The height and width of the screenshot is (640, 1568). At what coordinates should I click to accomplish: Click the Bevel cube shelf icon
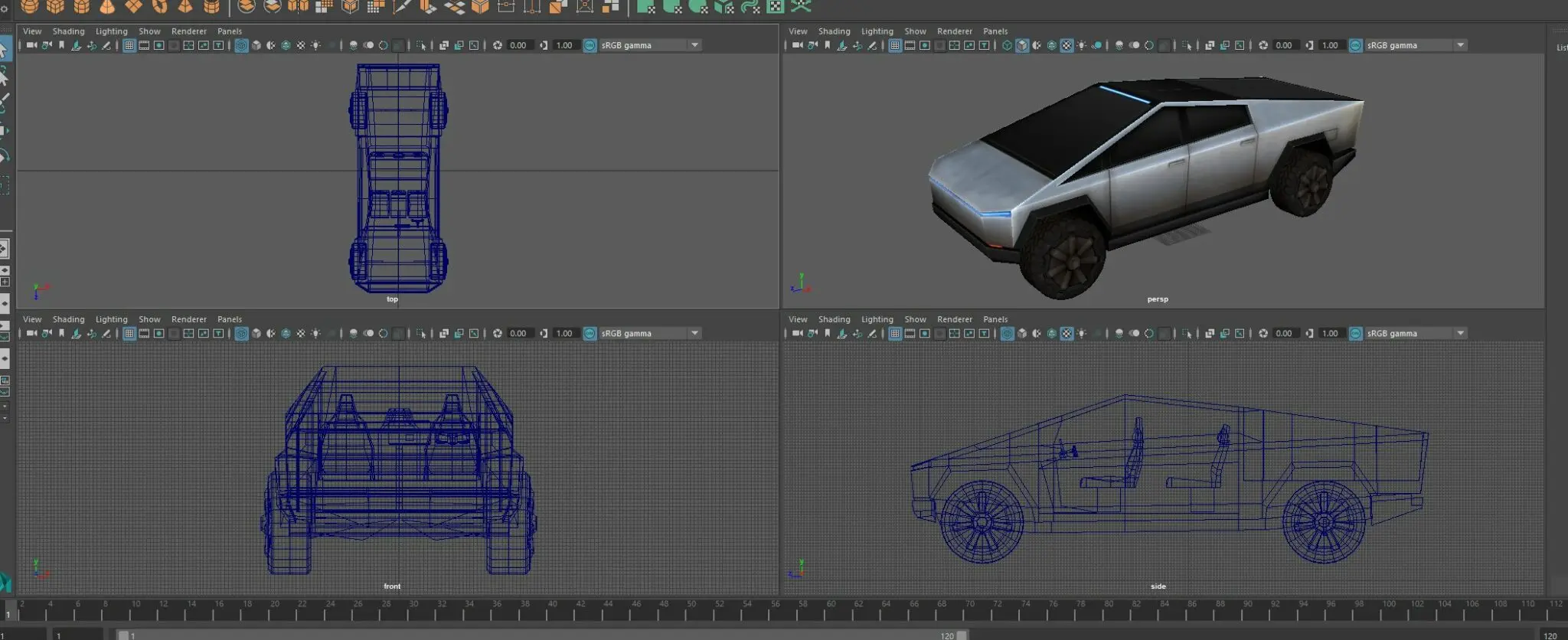[480, 7]
